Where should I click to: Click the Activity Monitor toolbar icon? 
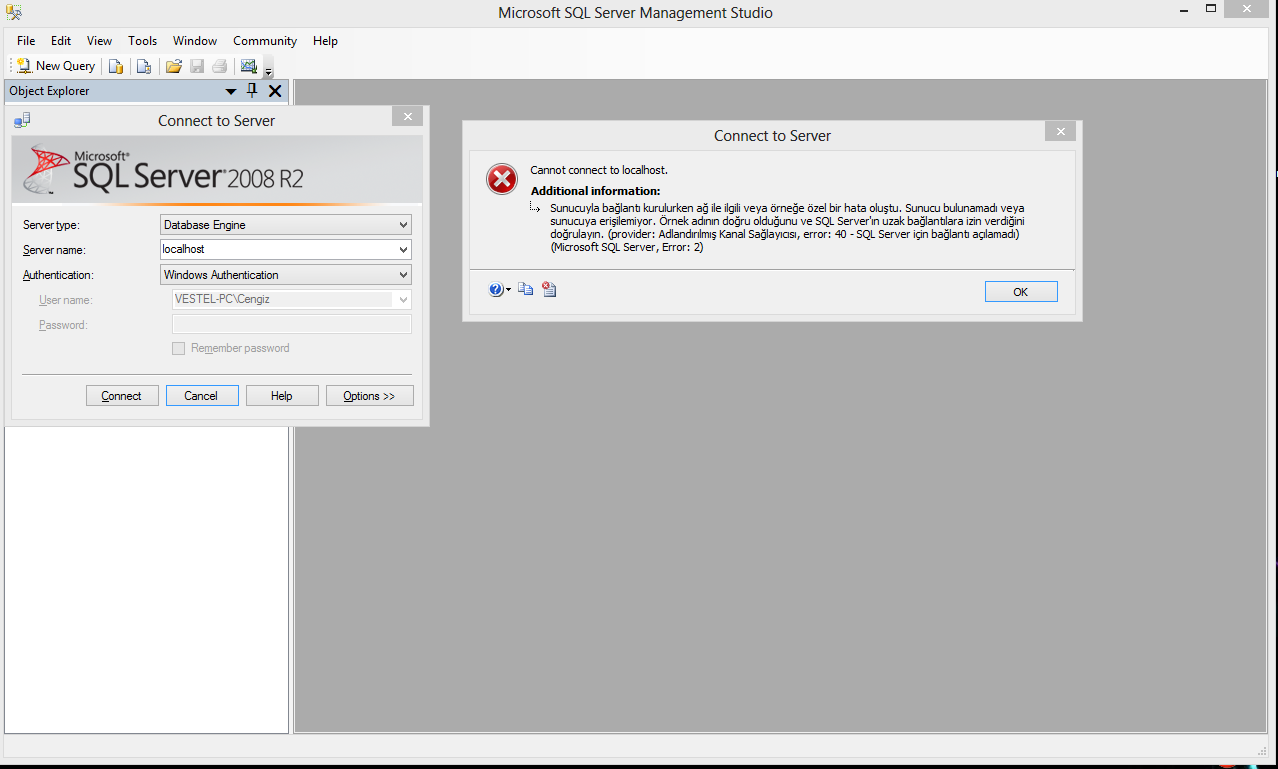click(248, 67)
